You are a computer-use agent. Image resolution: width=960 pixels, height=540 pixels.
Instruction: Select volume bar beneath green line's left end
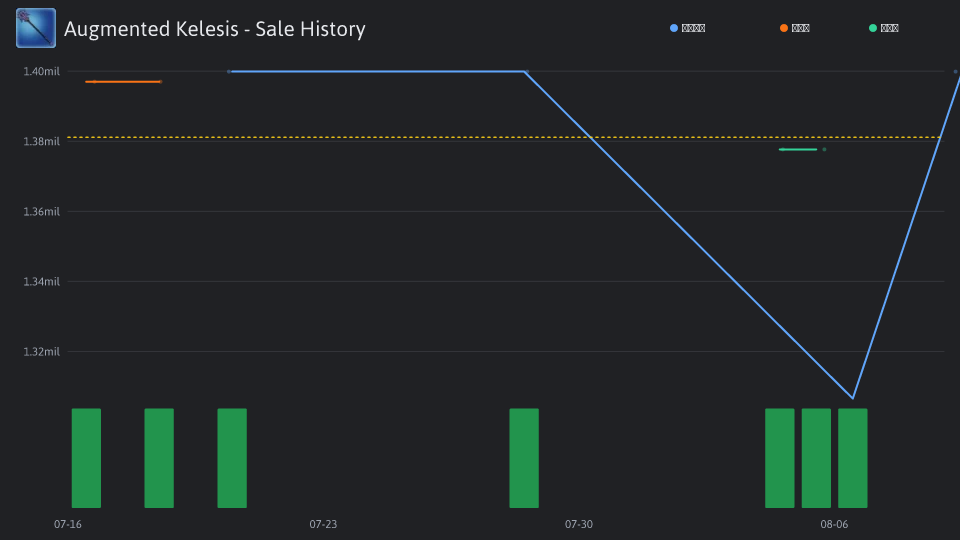pos(780,458)
